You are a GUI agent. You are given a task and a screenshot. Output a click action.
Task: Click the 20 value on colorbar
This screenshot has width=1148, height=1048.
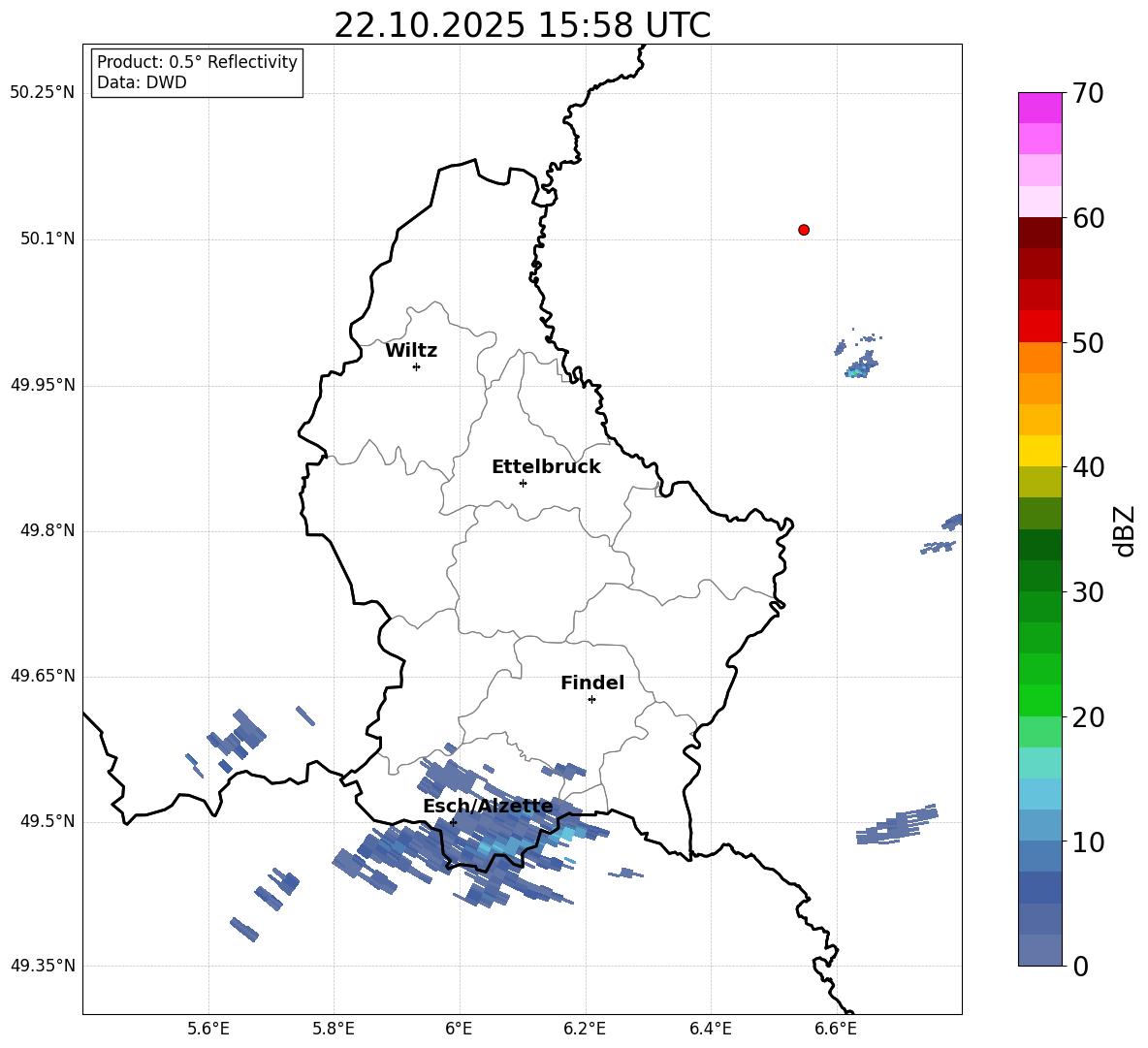1088,717
